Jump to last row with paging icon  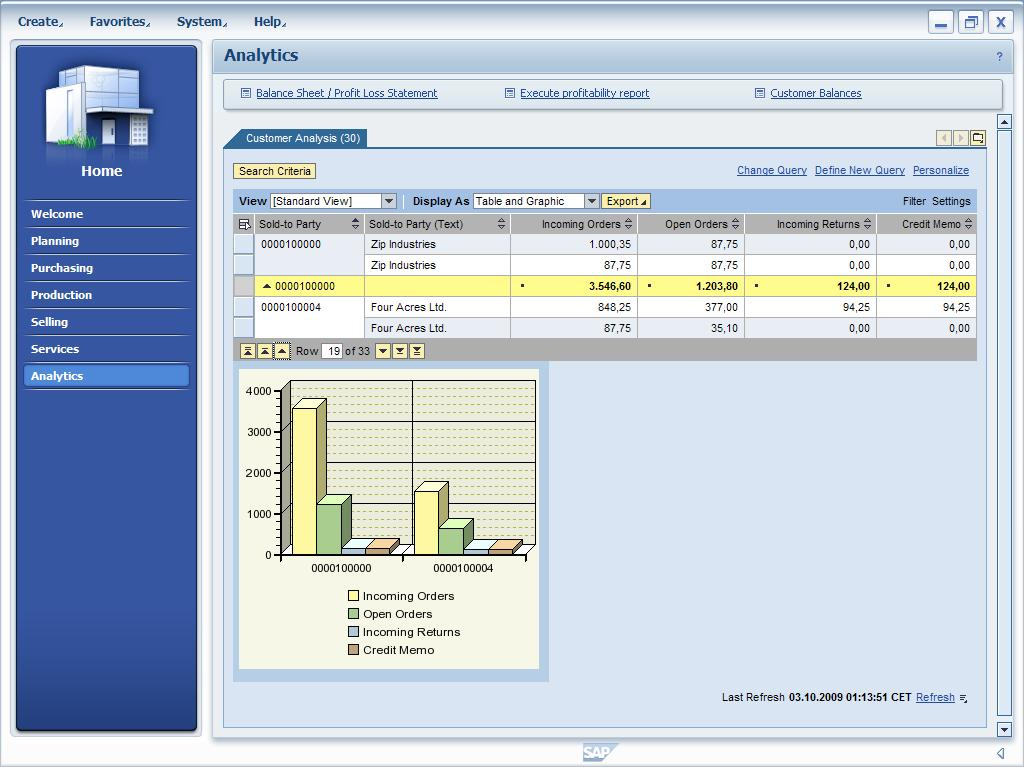pos(417,351)
